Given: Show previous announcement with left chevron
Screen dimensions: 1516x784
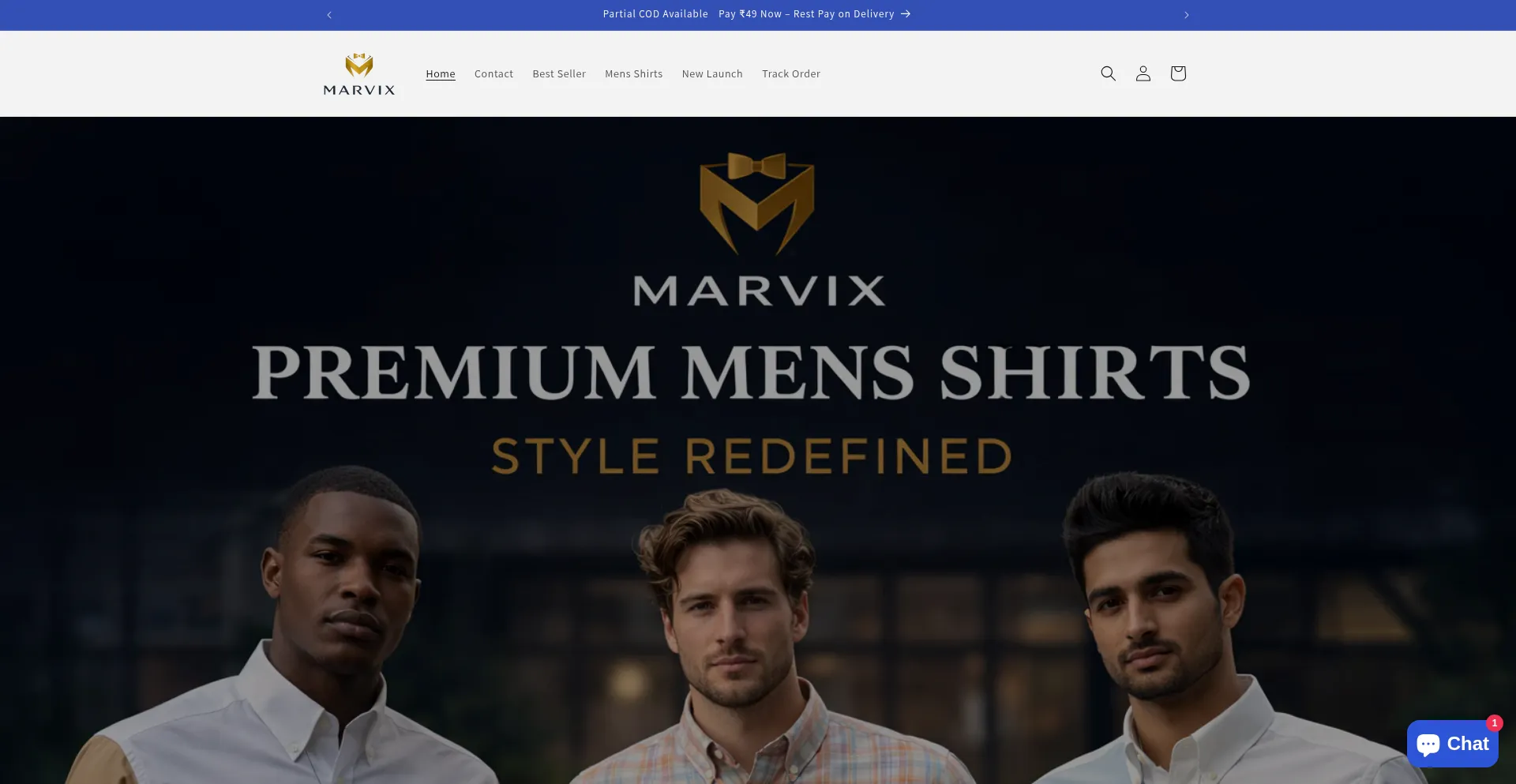Looking at the screenshot, I should point(329,15).
